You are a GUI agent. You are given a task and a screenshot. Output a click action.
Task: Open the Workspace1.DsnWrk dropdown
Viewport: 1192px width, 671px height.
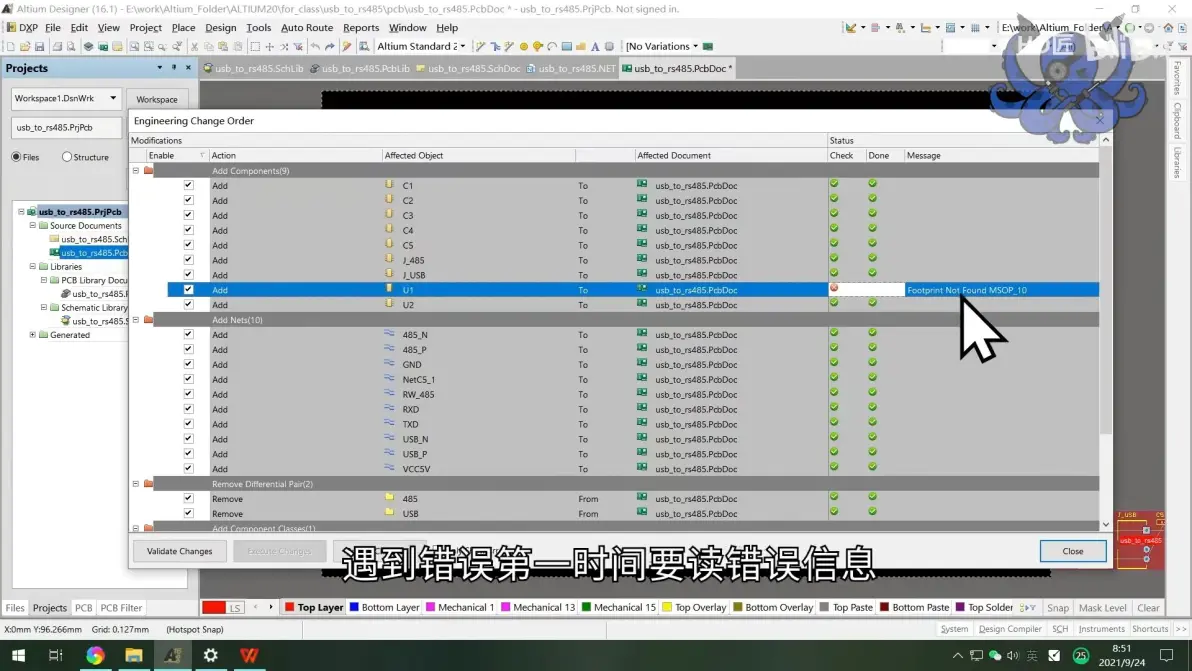[x=66, y=98]
